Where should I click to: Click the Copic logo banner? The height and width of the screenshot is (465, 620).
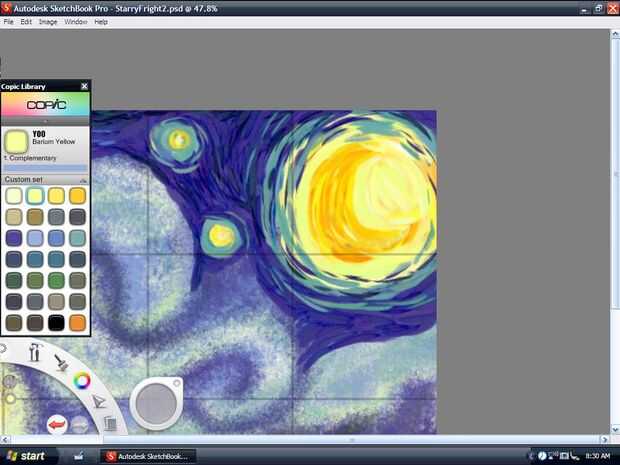[x=45, y=104]
